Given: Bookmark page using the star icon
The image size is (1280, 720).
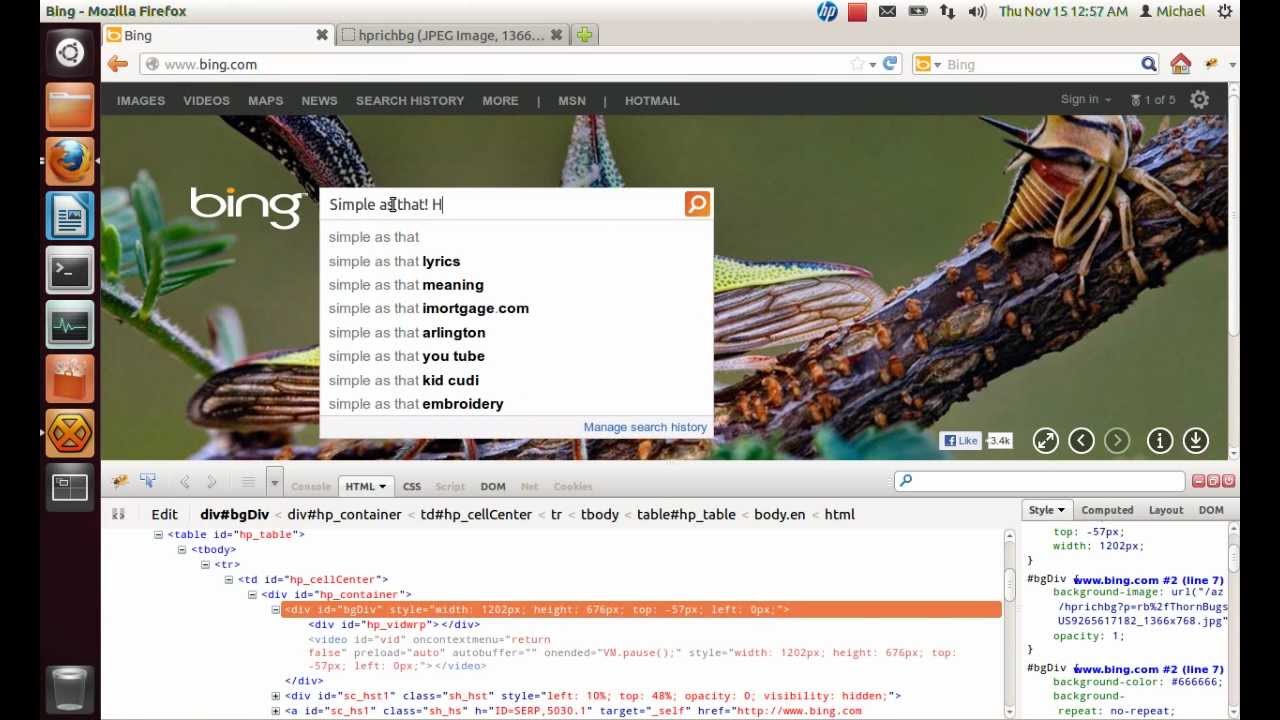Looking at the screenshot, I should 858,64.
